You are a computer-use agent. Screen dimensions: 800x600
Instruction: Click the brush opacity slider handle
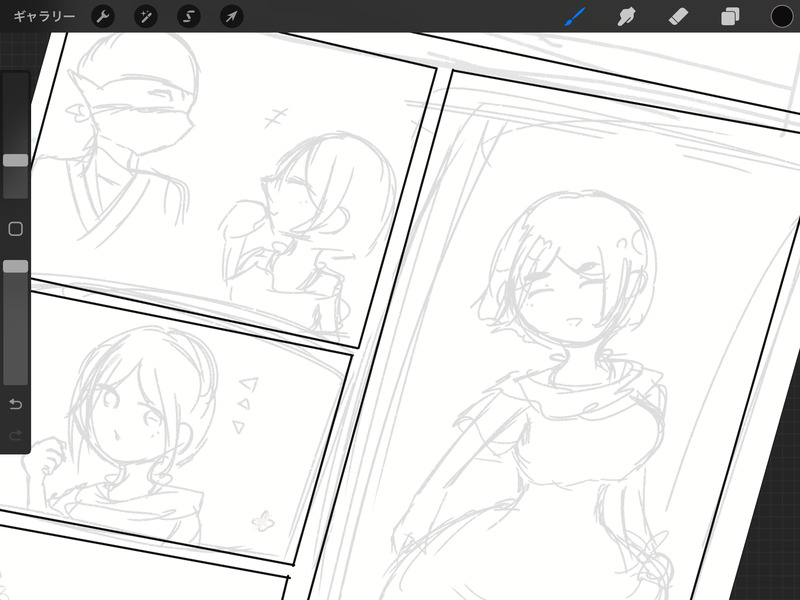coord(16,266)
